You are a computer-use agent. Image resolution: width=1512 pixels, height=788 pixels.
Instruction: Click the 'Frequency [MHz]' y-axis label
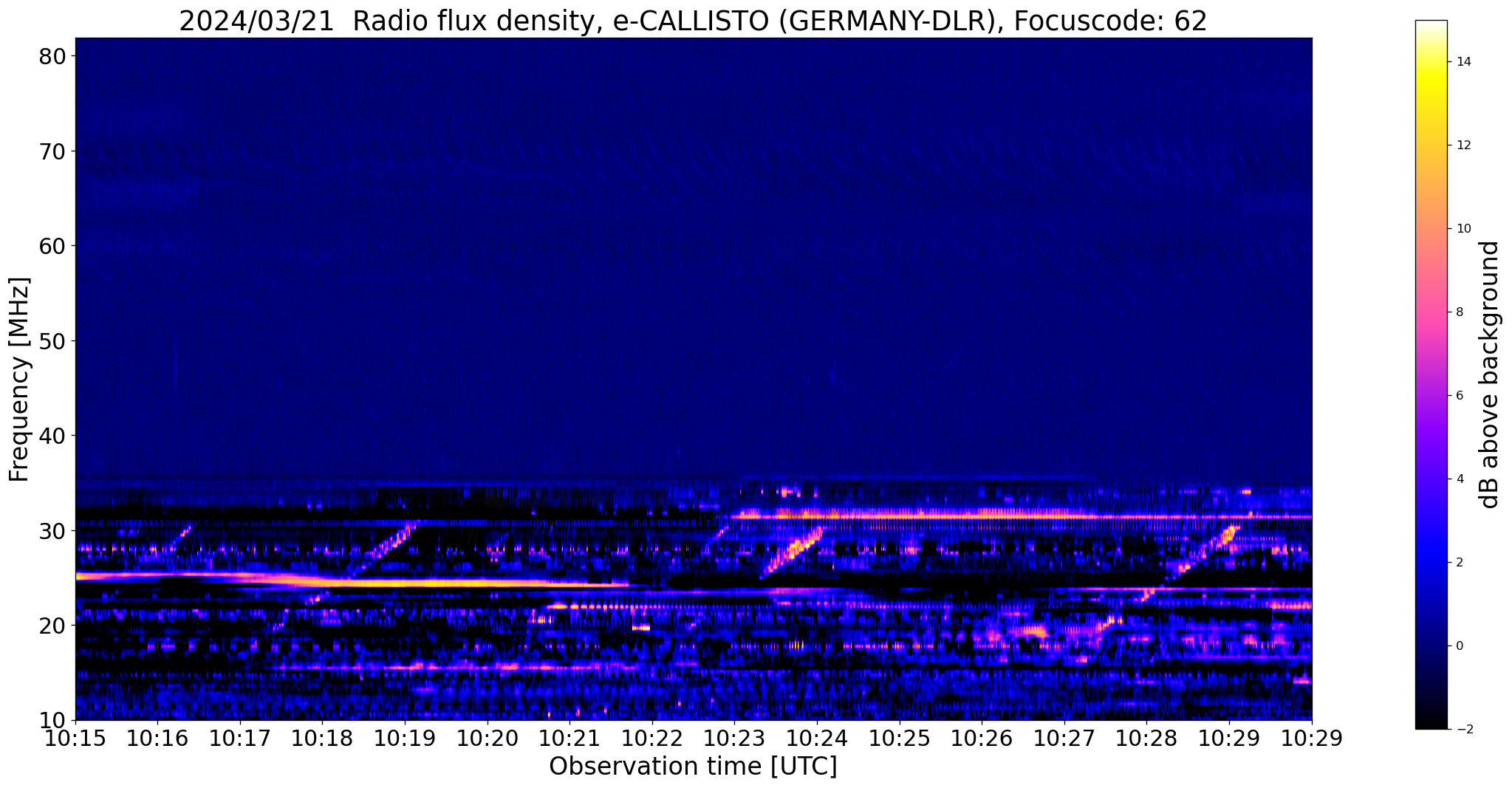pos(20,380)
